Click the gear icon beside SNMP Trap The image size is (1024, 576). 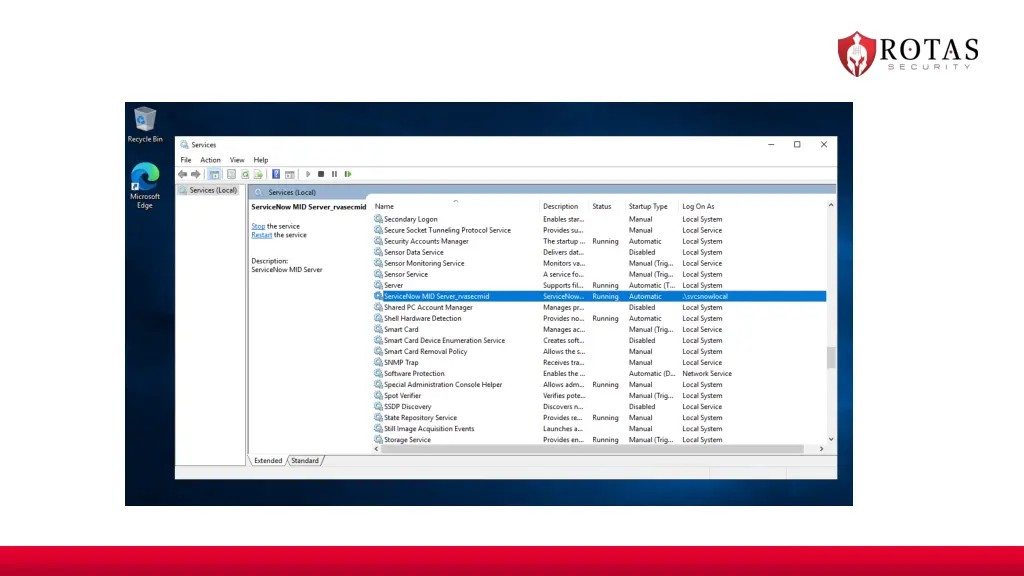click(378, 362)
